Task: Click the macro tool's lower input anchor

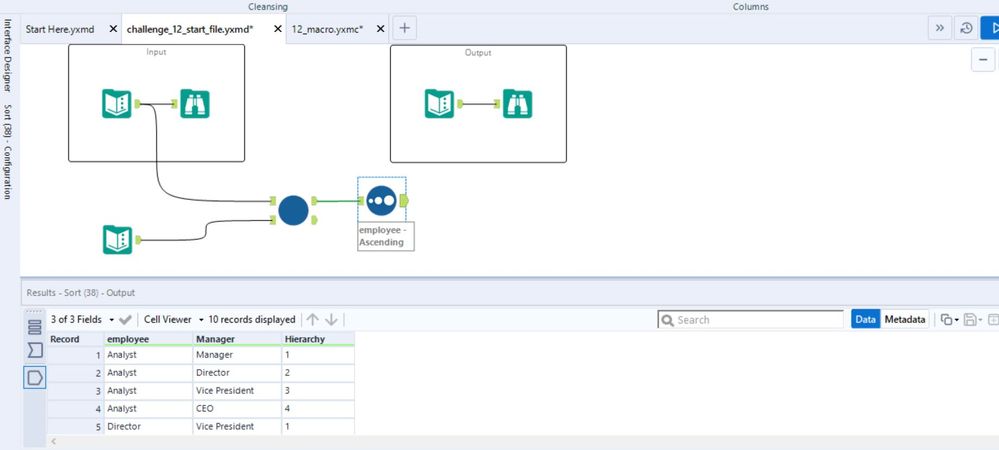Action: point(273,220)
